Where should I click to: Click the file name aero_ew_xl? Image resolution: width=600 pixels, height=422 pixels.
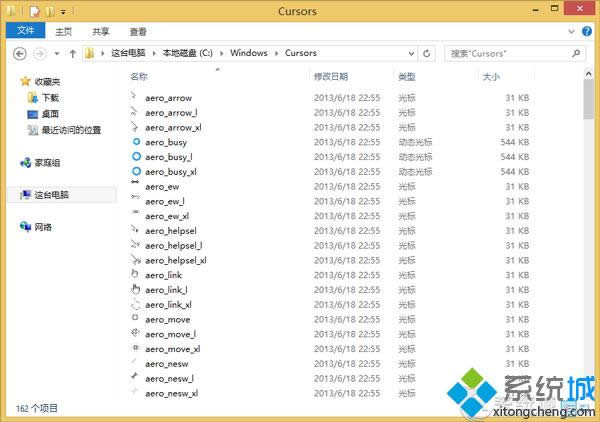167,217
